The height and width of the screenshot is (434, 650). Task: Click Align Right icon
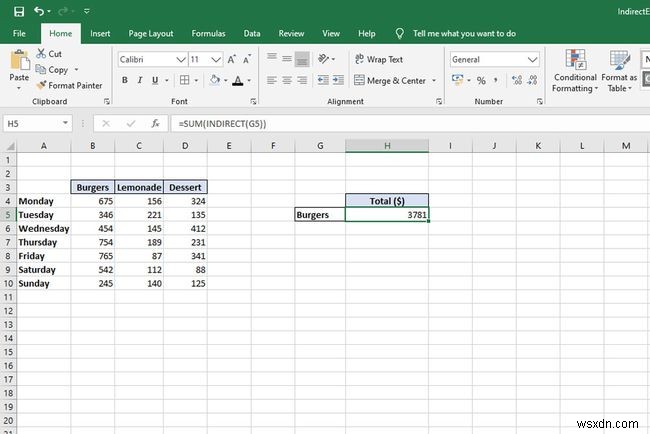[302, 80]
